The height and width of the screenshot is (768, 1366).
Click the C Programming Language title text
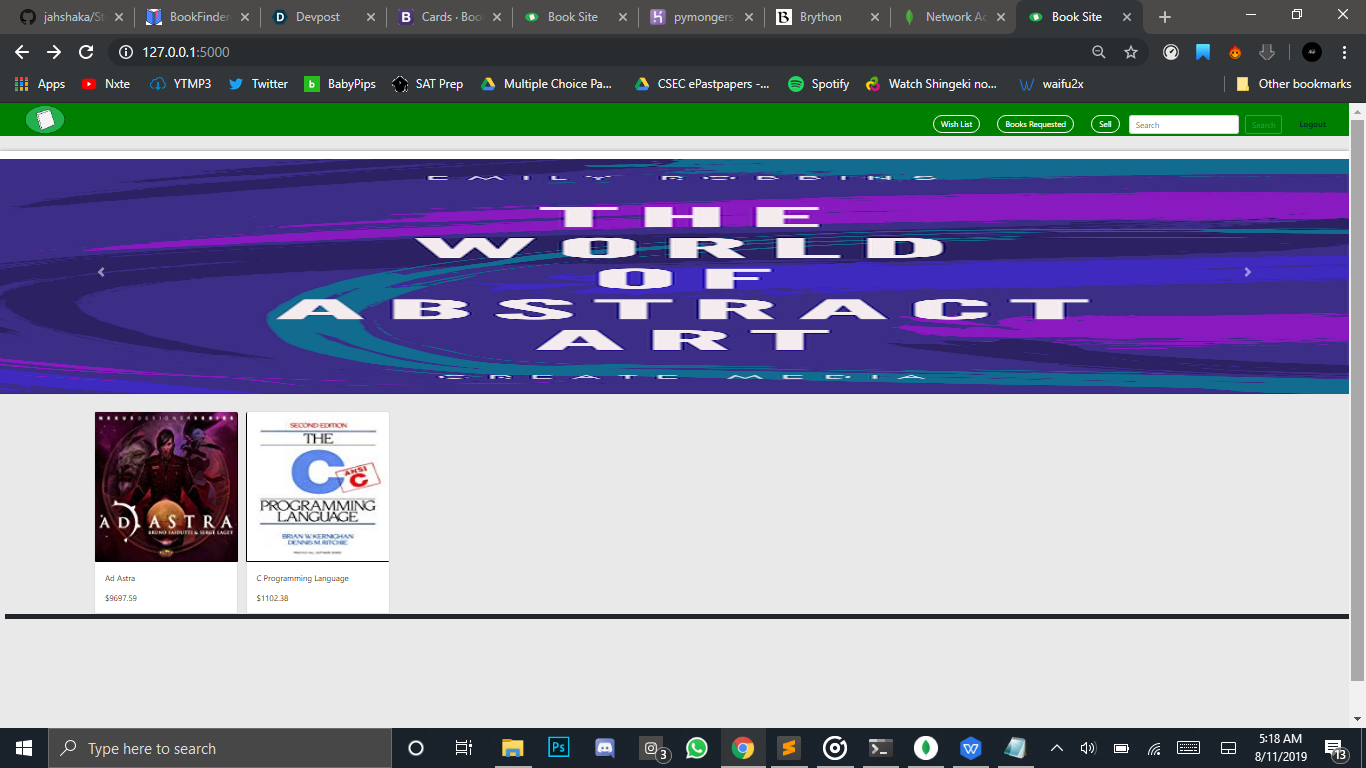303,578
